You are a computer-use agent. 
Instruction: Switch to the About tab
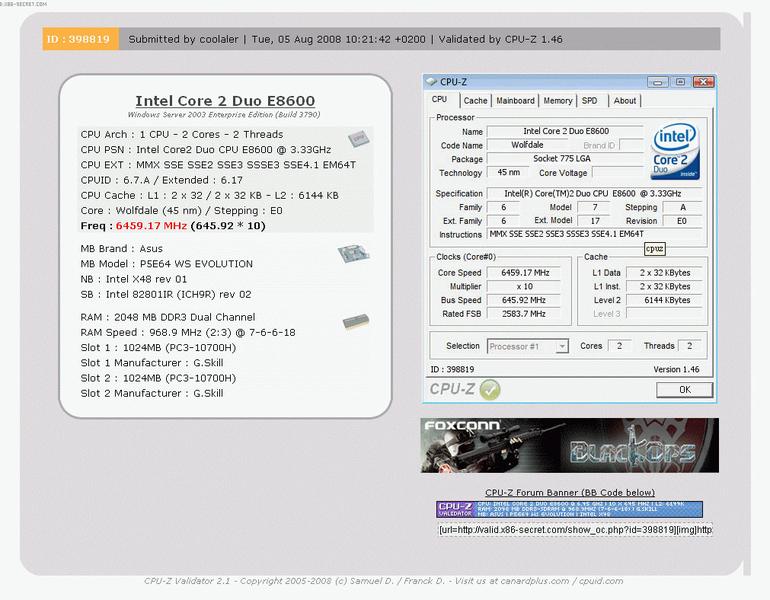[x=625, y=101]
